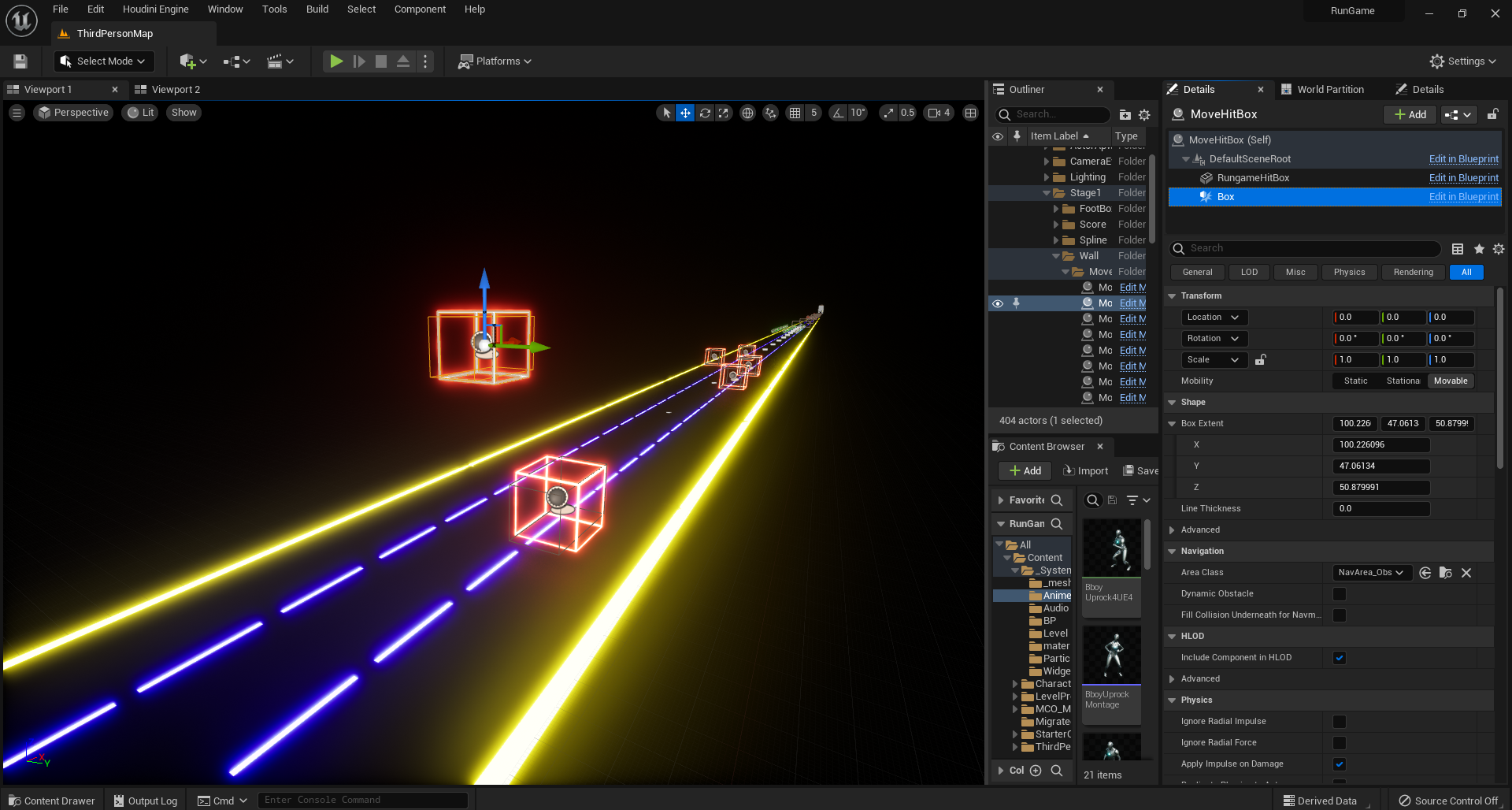This screenshot has width=1512, height=810.
Task: Toggle visibility eye of selected Outliner actor
Action: pyautogui.click(x=998, y=303)
